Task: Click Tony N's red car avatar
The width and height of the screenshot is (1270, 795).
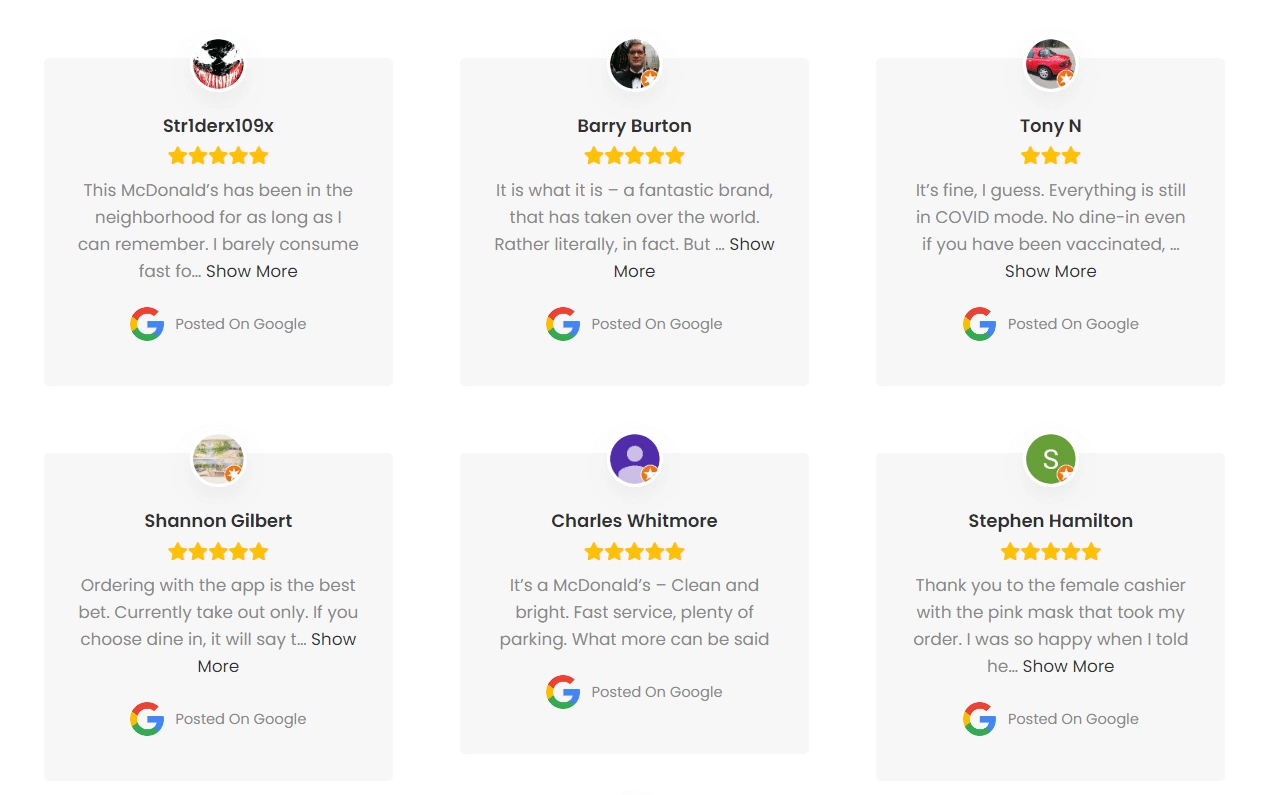Action: click(x=1050, y=64)
